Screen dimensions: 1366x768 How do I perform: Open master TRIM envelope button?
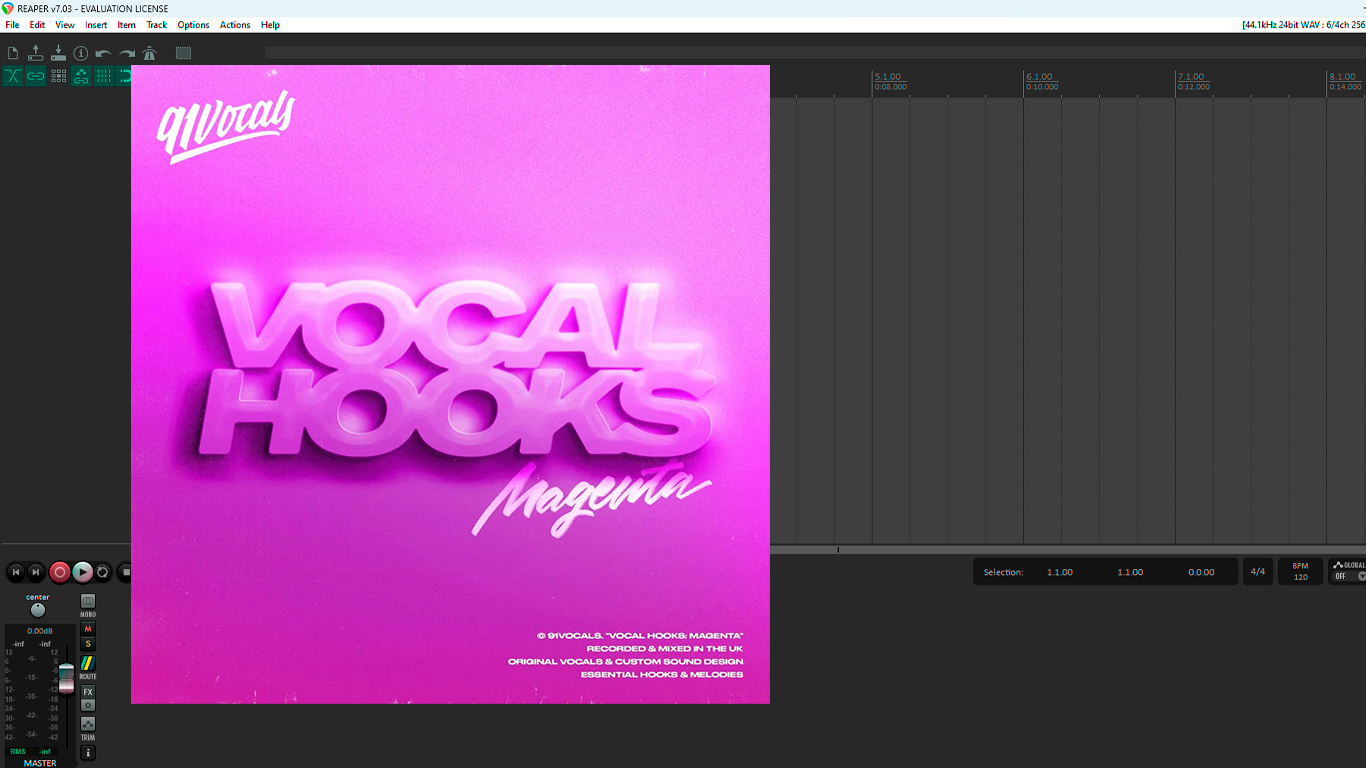[88, 723]
